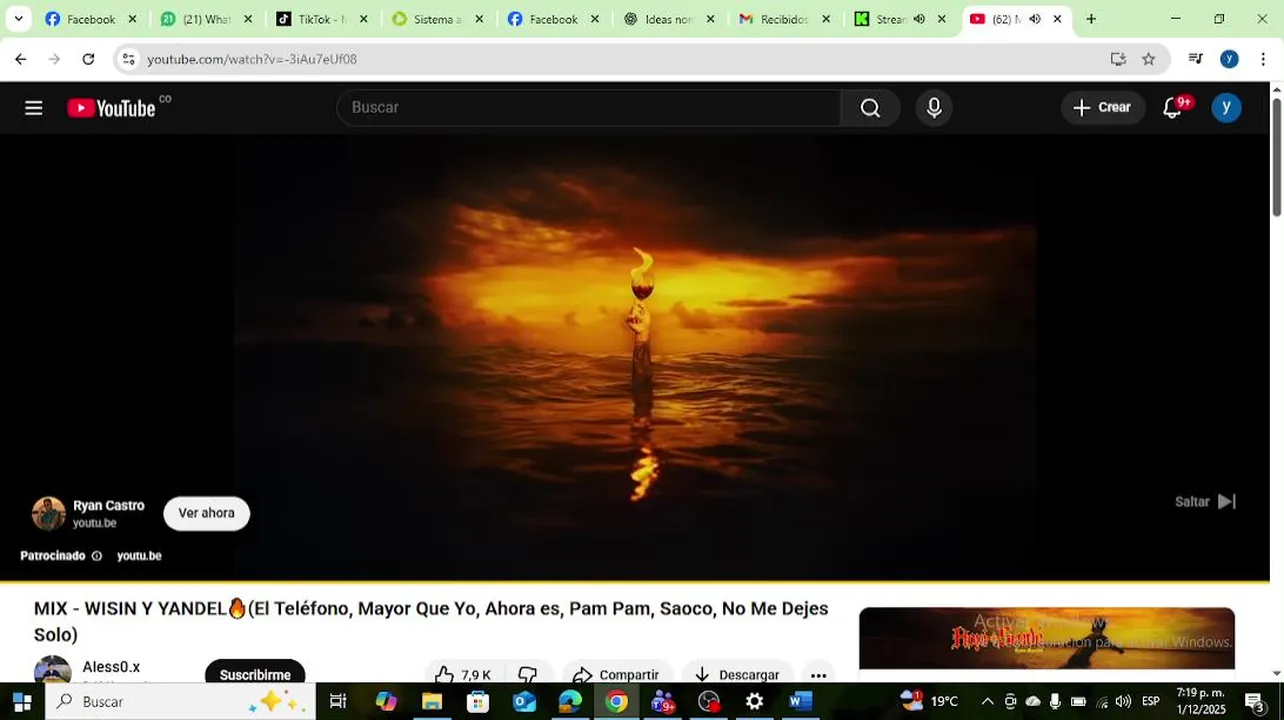The width and height of the screenshot is (1284, 720).
Task: Skip the ad with Saltar
Action: click(1206, 502)
